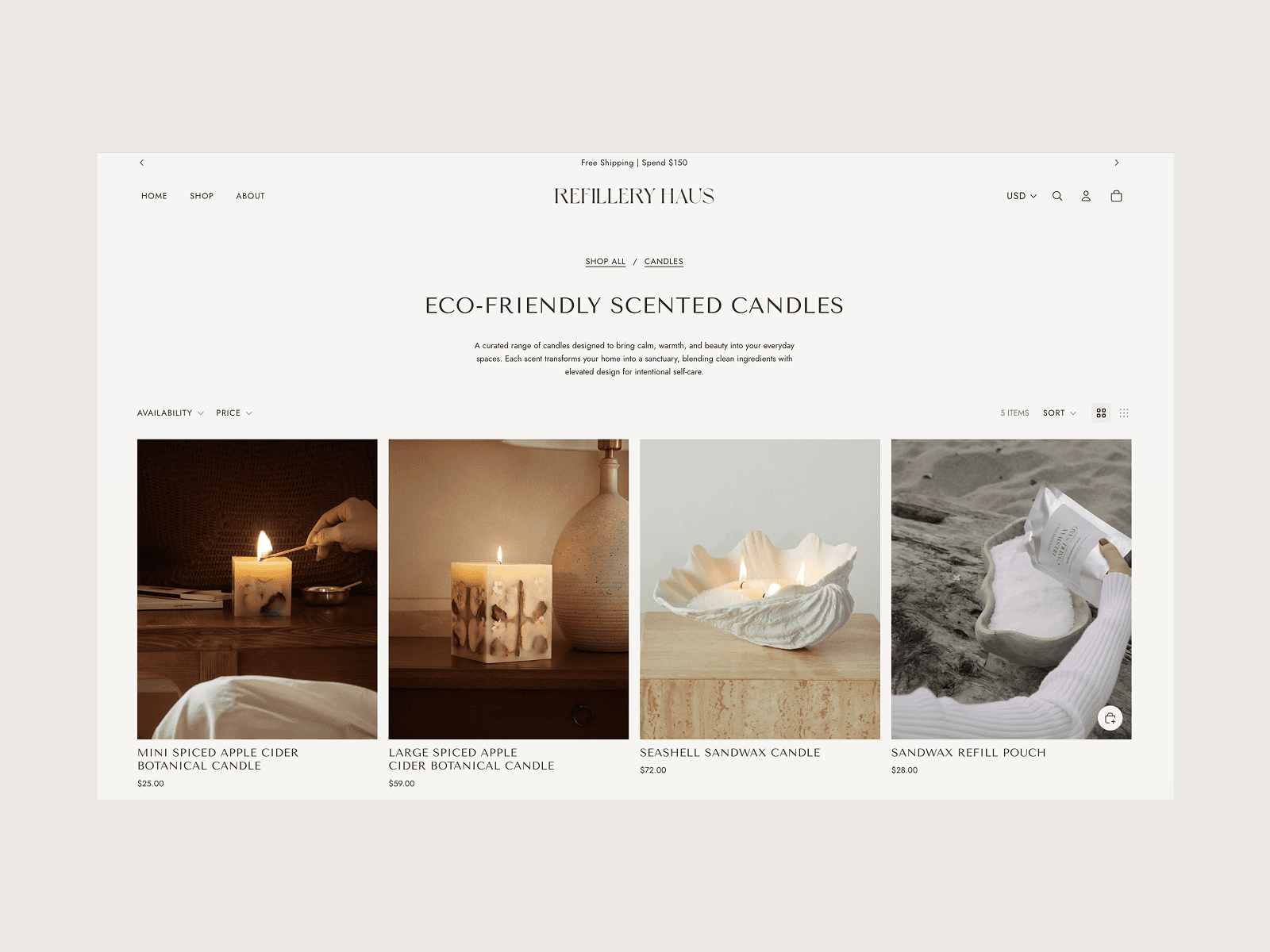Follow the Shop All breadcrumb link

(606, 262)
